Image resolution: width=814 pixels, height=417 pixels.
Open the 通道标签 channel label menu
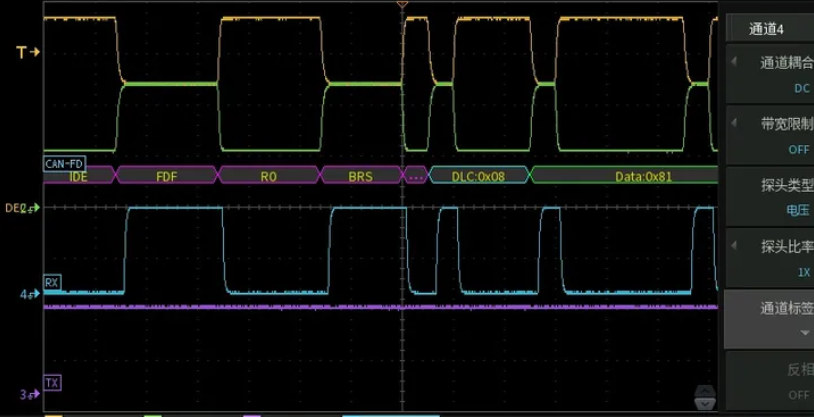(x=770, y=319)
